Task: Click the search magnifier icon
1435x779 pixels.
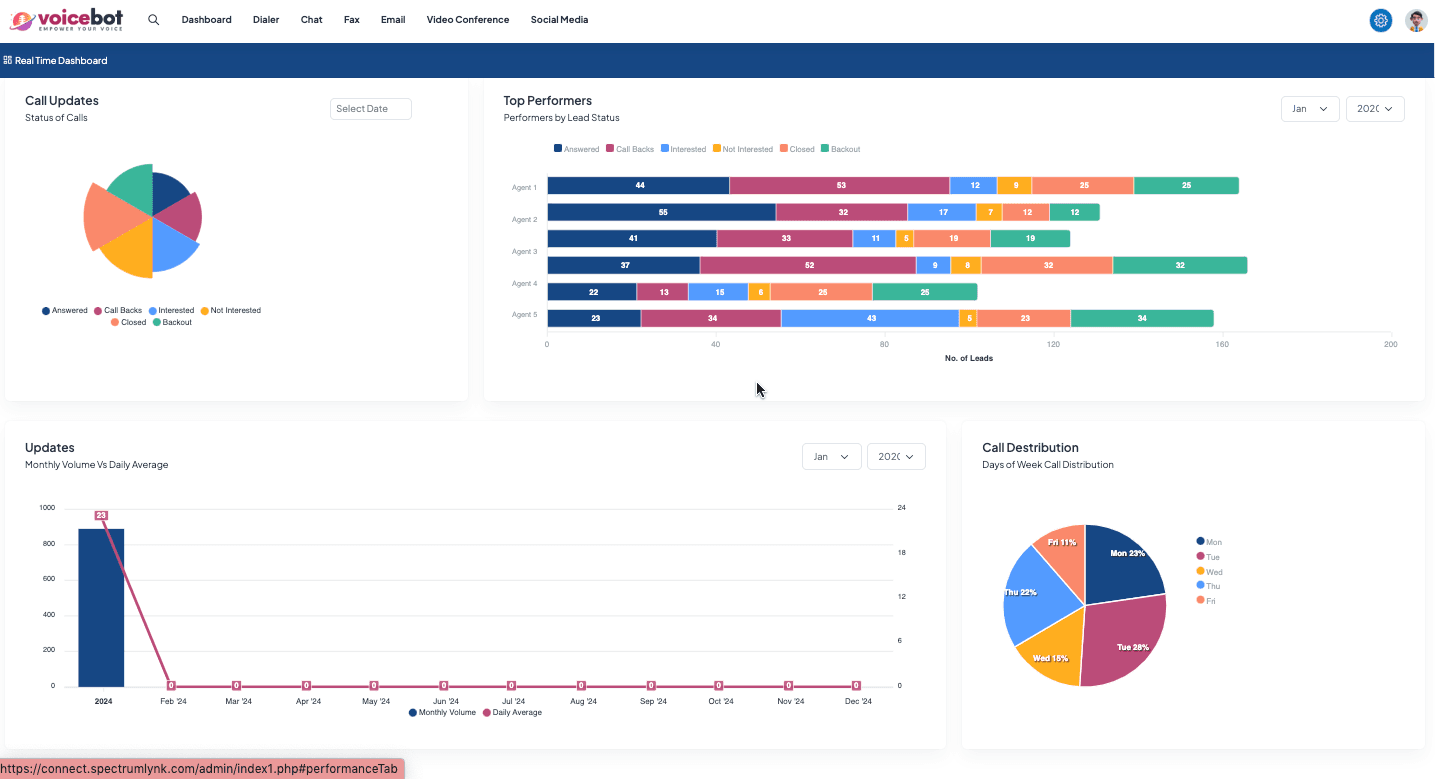Action: (x=153, y=20)
